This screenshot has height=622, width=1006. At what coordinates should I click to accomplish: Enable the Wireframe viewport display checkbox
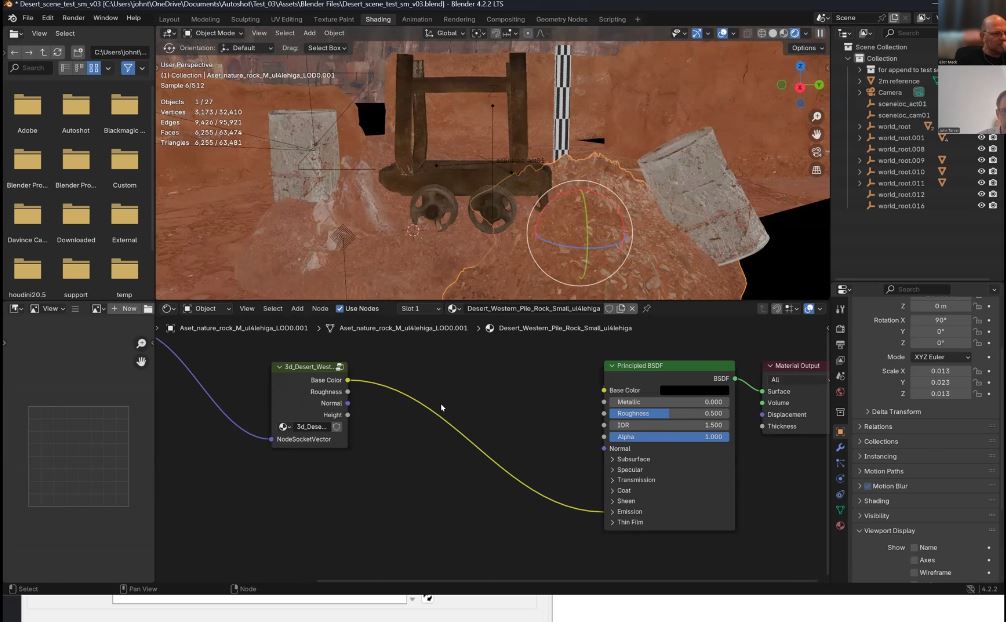pos(914,573)
